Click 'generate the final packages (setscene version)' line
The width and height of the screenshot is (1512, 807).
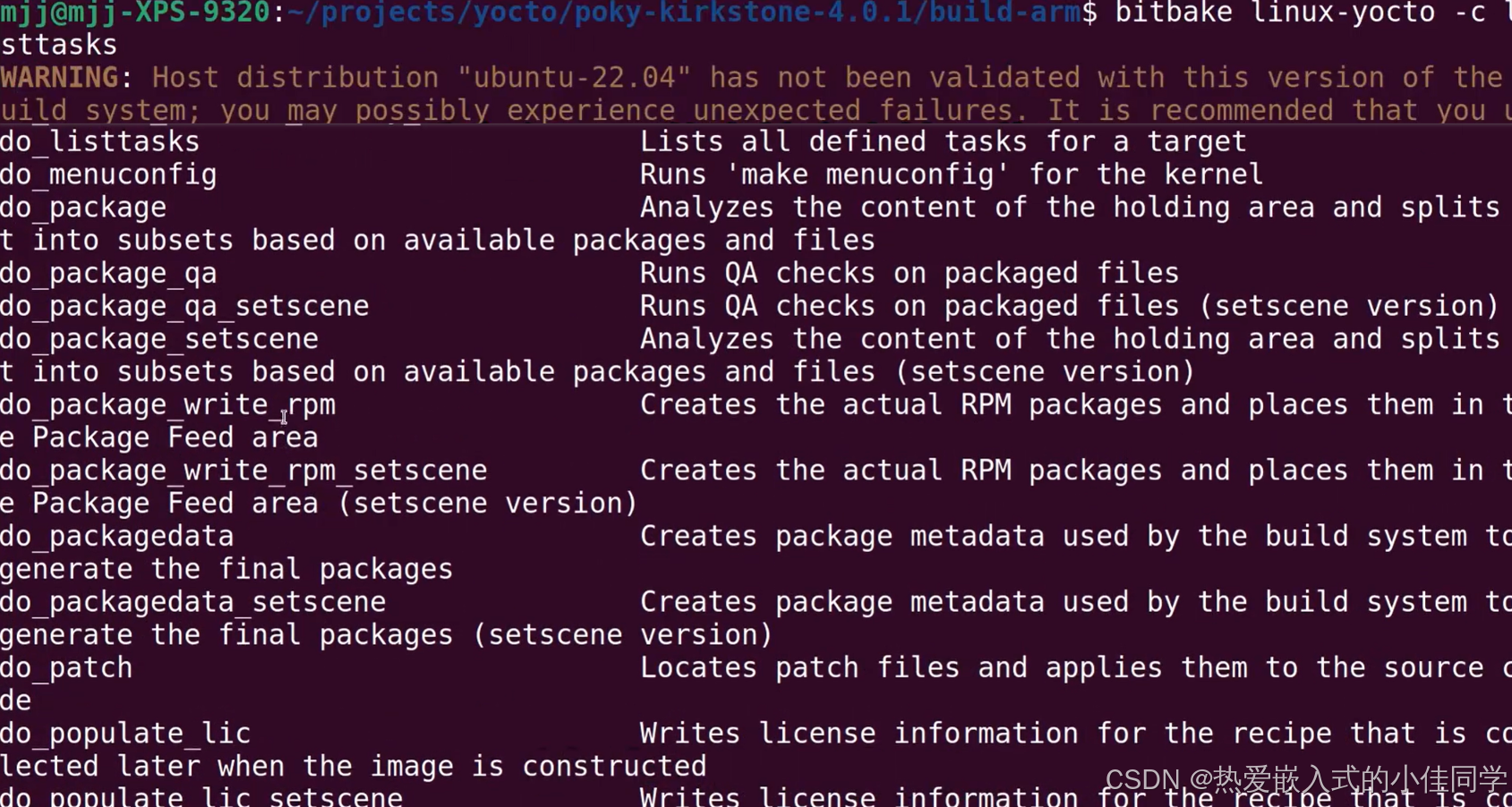point(386,635)
